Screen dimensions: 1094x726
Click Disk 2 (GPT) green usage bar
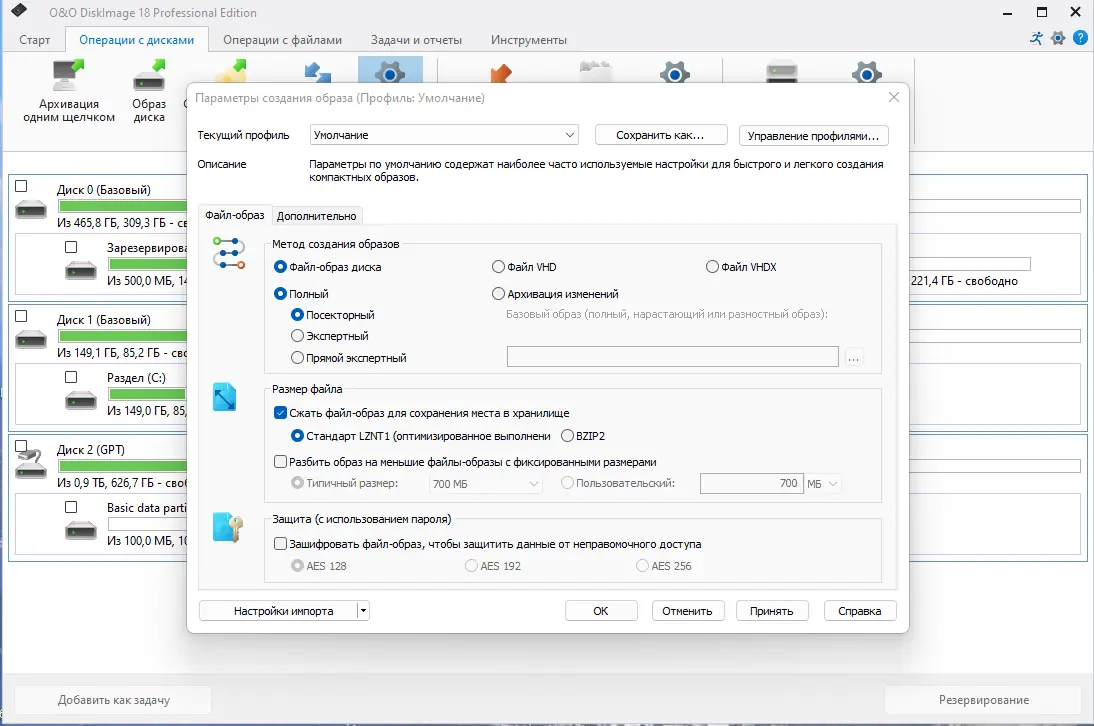click(x=123, y=466)
